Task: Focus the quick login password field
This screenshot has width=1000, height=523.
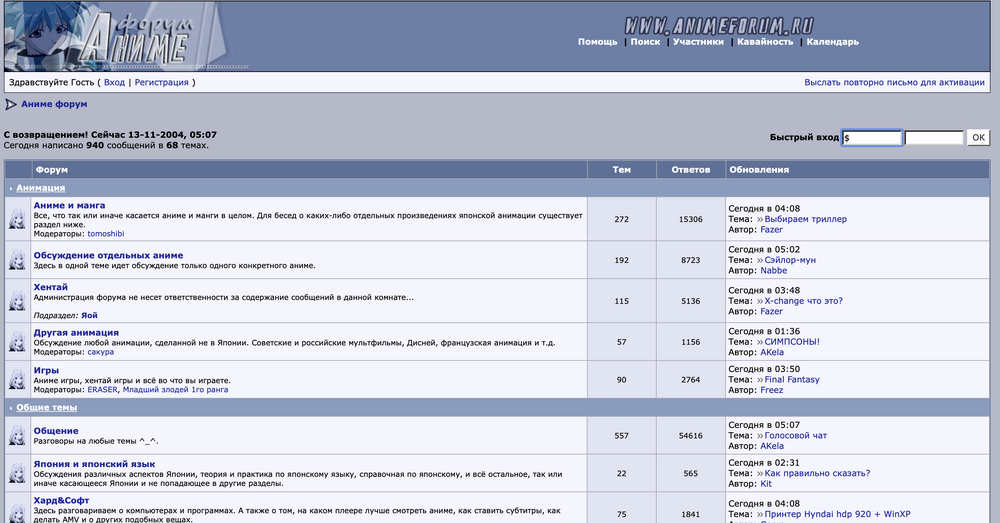Action: (934, 137)
